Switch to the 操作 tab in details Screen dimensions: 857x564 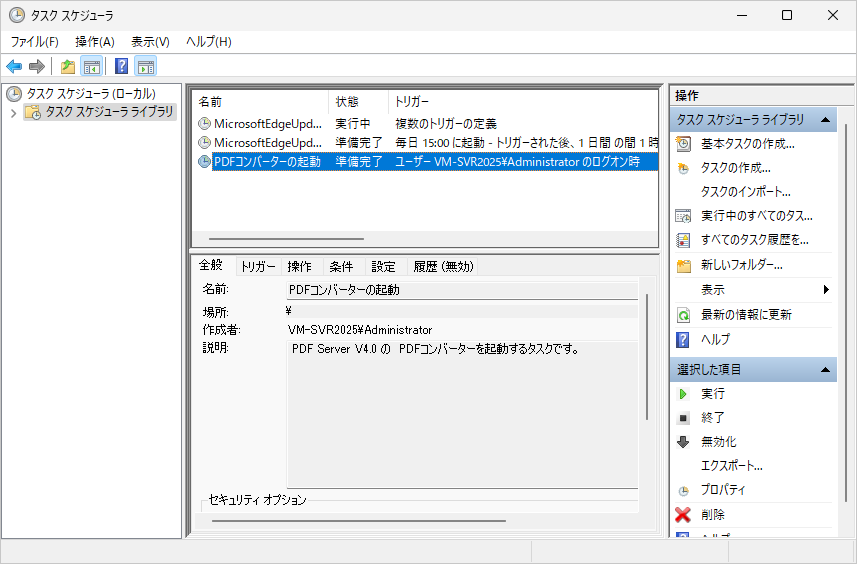[x=300, y=267]
